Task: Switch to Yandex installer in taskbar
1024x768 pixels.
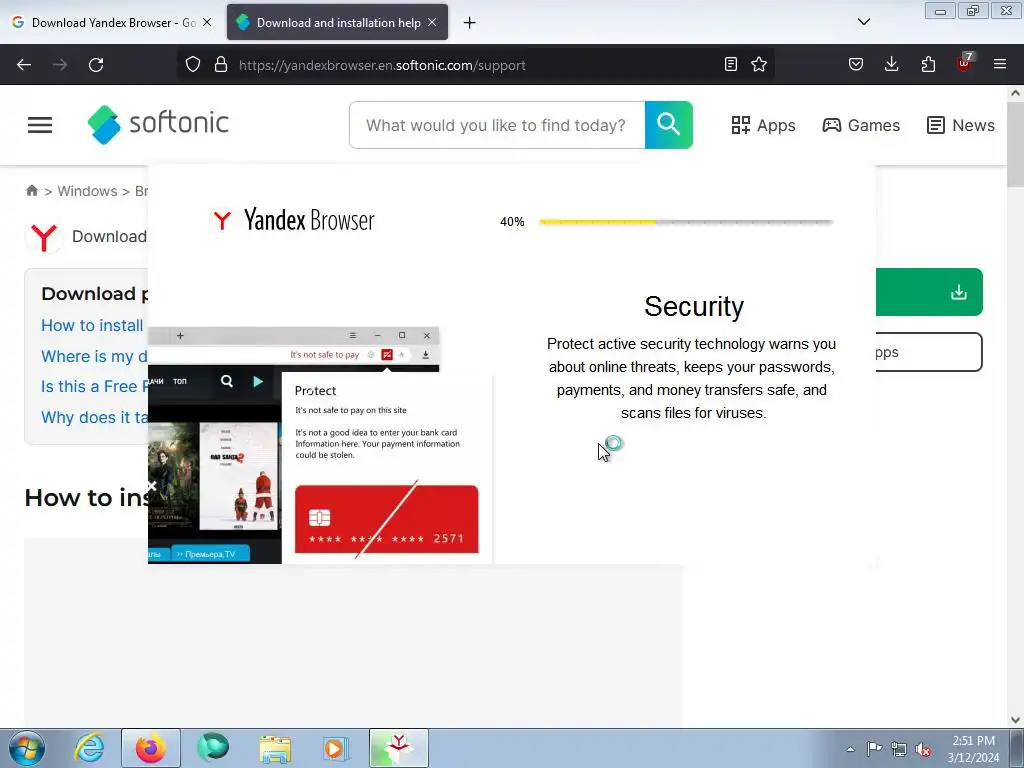Action: (398, 748)
